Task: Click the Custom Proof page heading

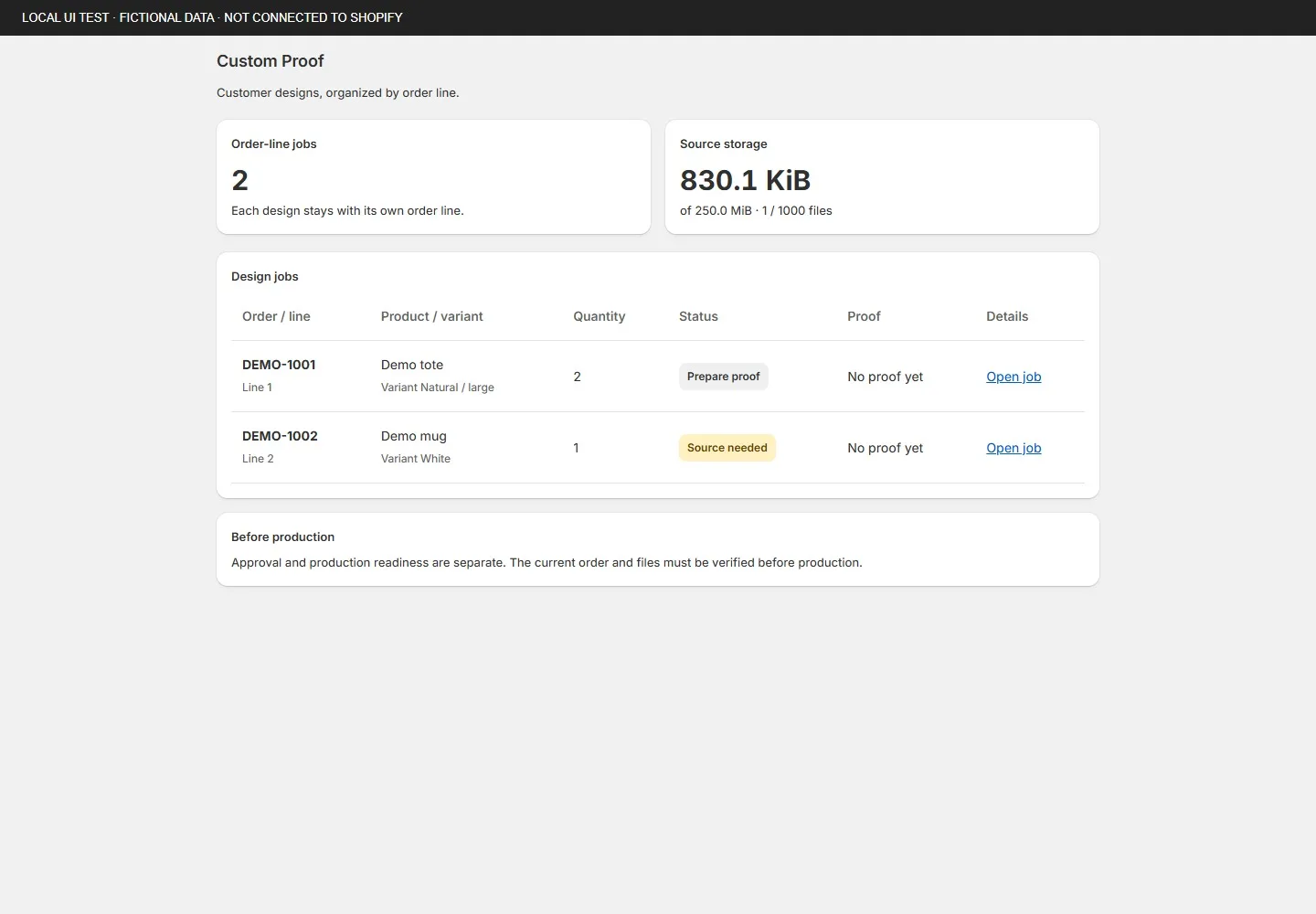Action: pyautogui.click(x=271, y=61)
